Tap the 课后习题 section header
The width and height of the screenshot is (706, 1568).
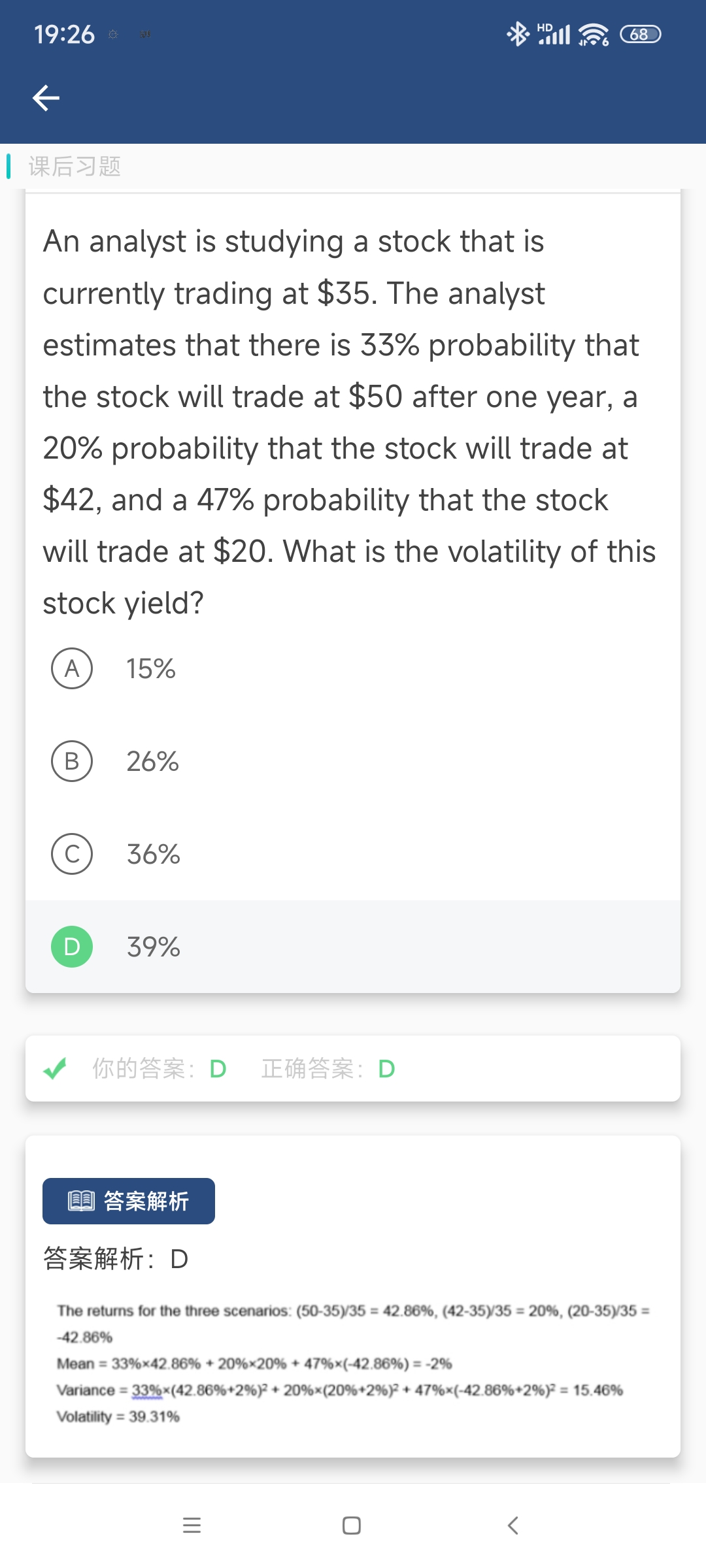(75, 167)
